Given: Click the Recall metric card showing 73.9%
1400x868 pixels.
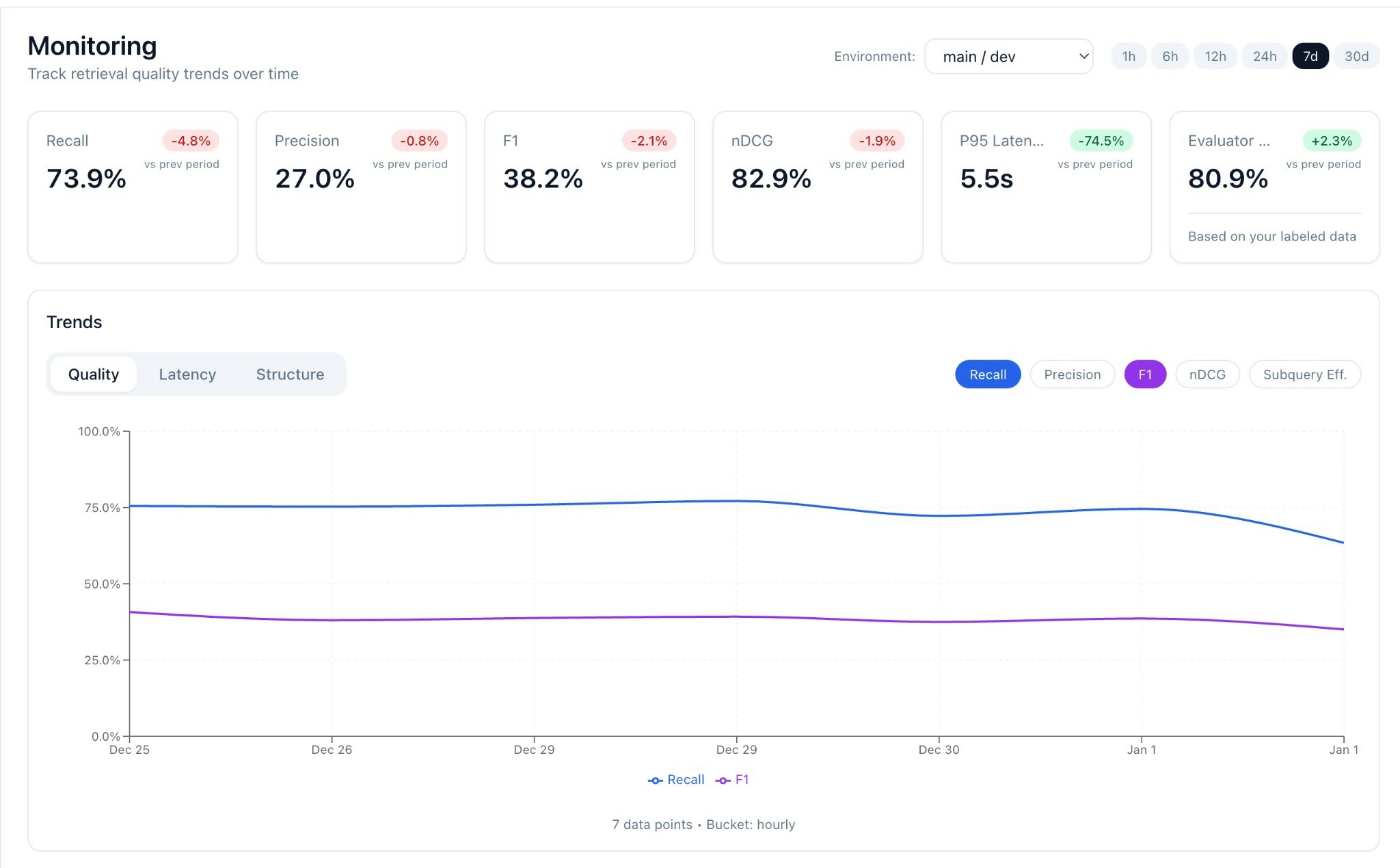Looking at the screenshot, I should point(133,187).
